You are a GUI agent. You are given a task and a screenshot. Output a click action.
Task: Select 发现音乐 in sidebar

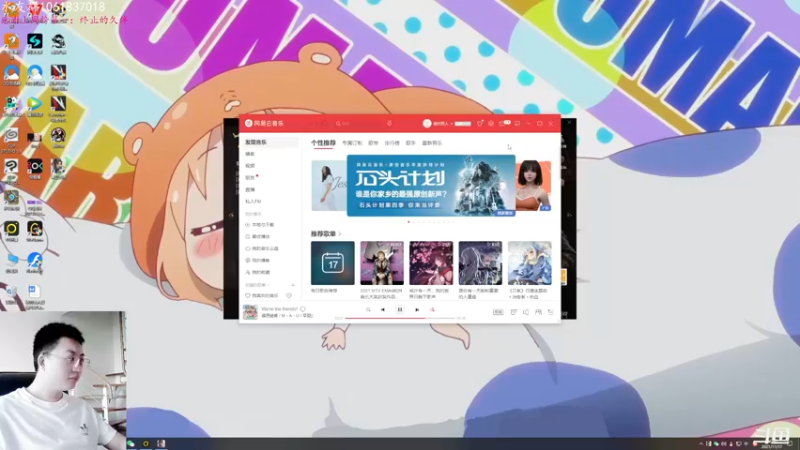coord(270,142)
